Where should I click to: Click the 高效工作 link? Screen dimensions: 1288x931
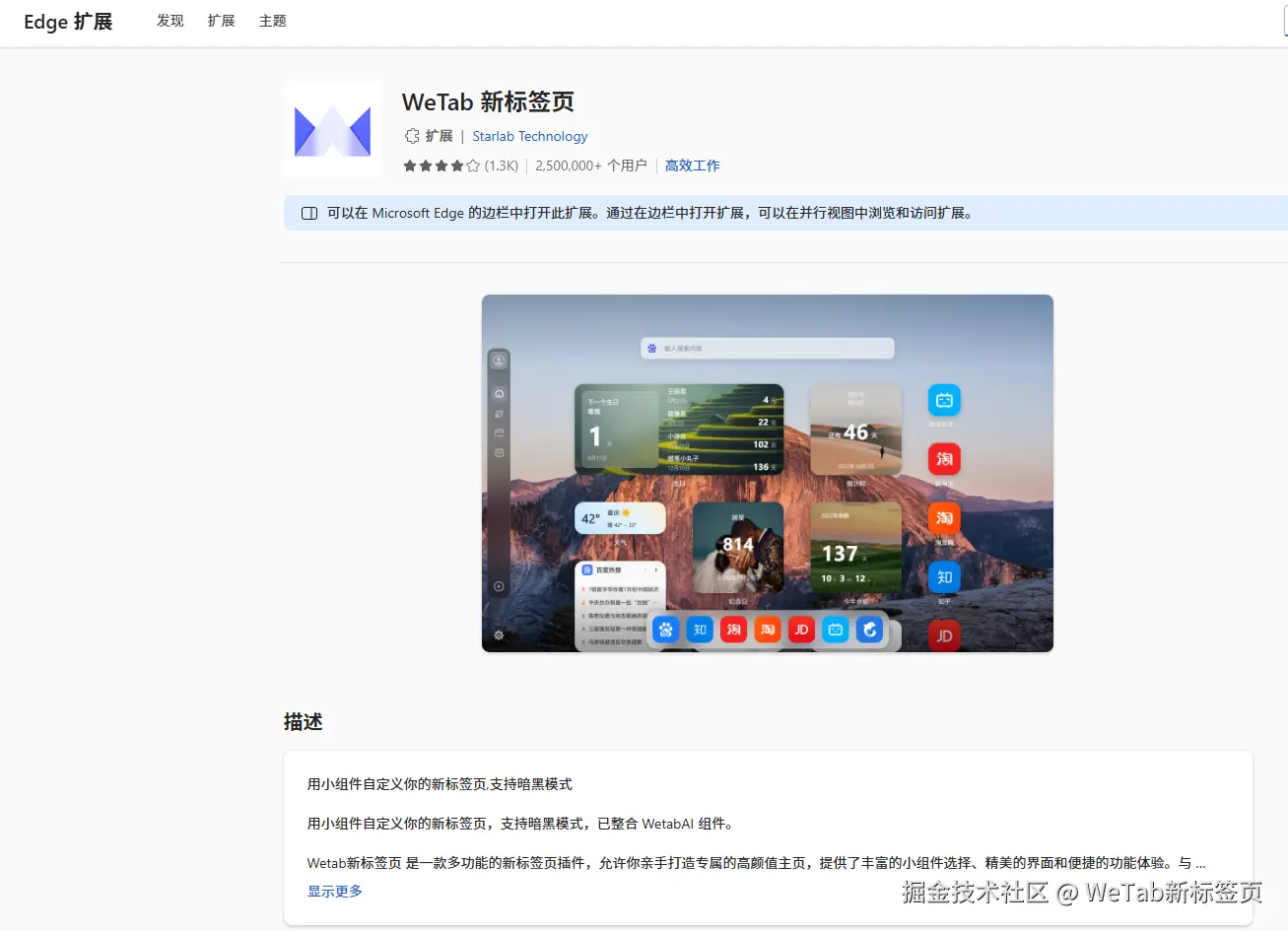(692, 166)
